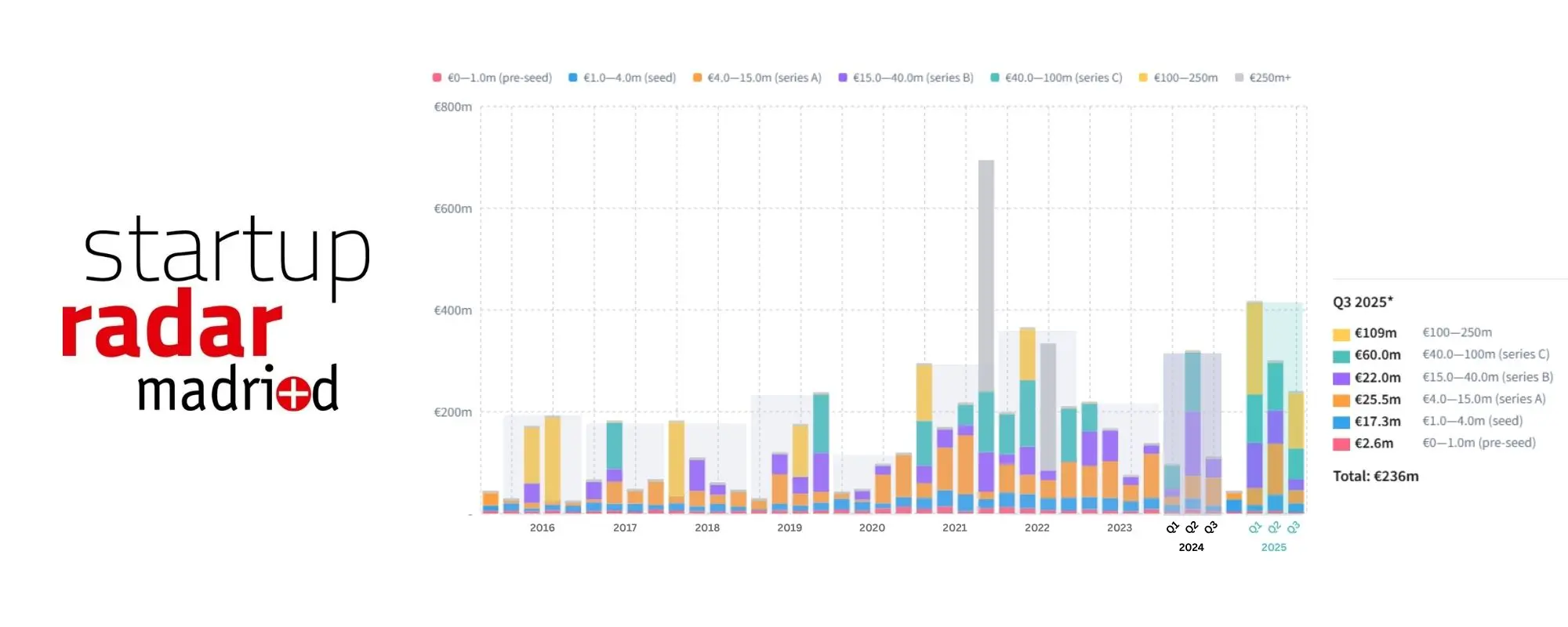Image resolution: width=1568 pixels, height=627 pixels.
Task: Select the Q1 label under 2025
Action: (x=1255, y=527)
